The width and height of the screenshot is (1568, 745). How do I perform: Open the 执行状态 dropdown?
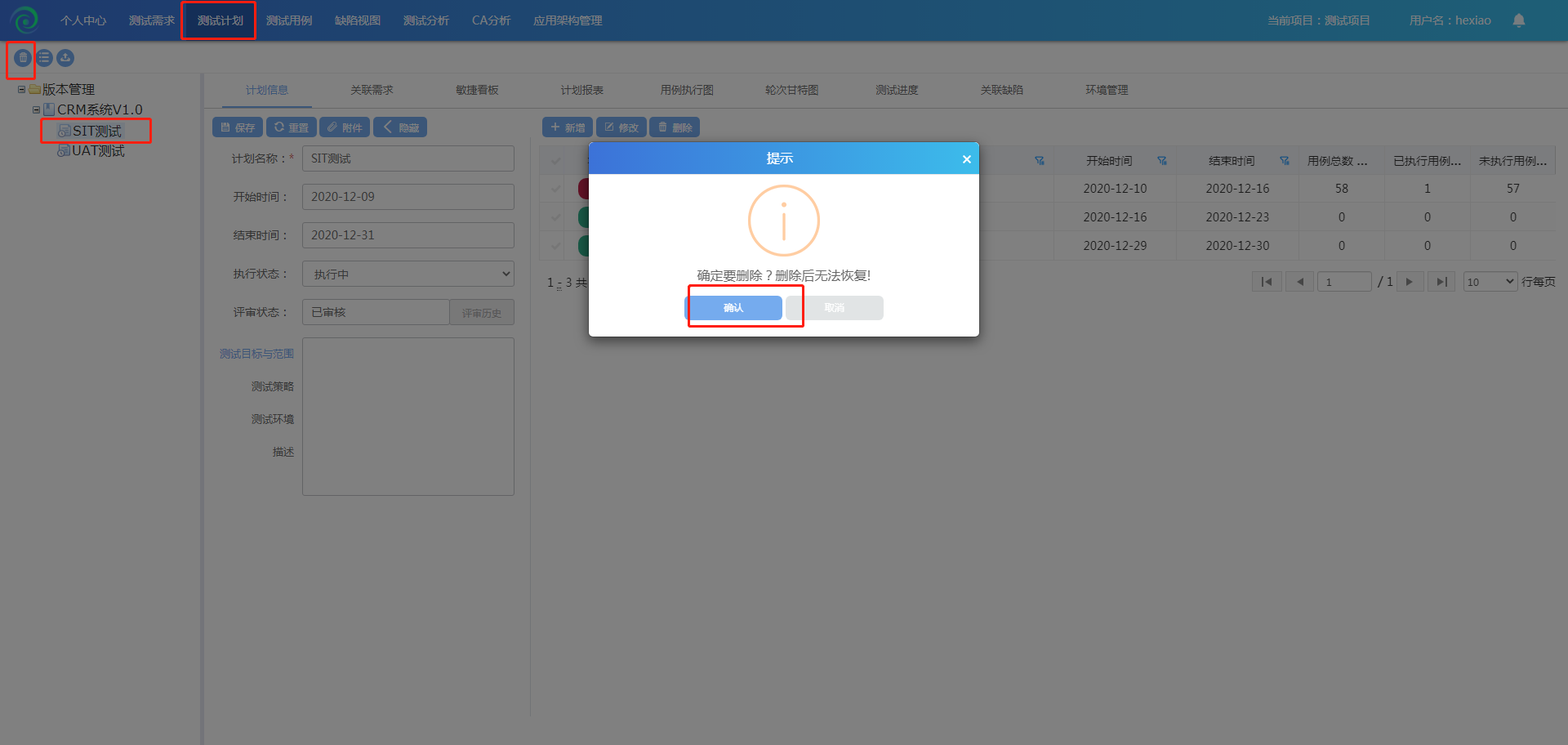click(408, 274)
